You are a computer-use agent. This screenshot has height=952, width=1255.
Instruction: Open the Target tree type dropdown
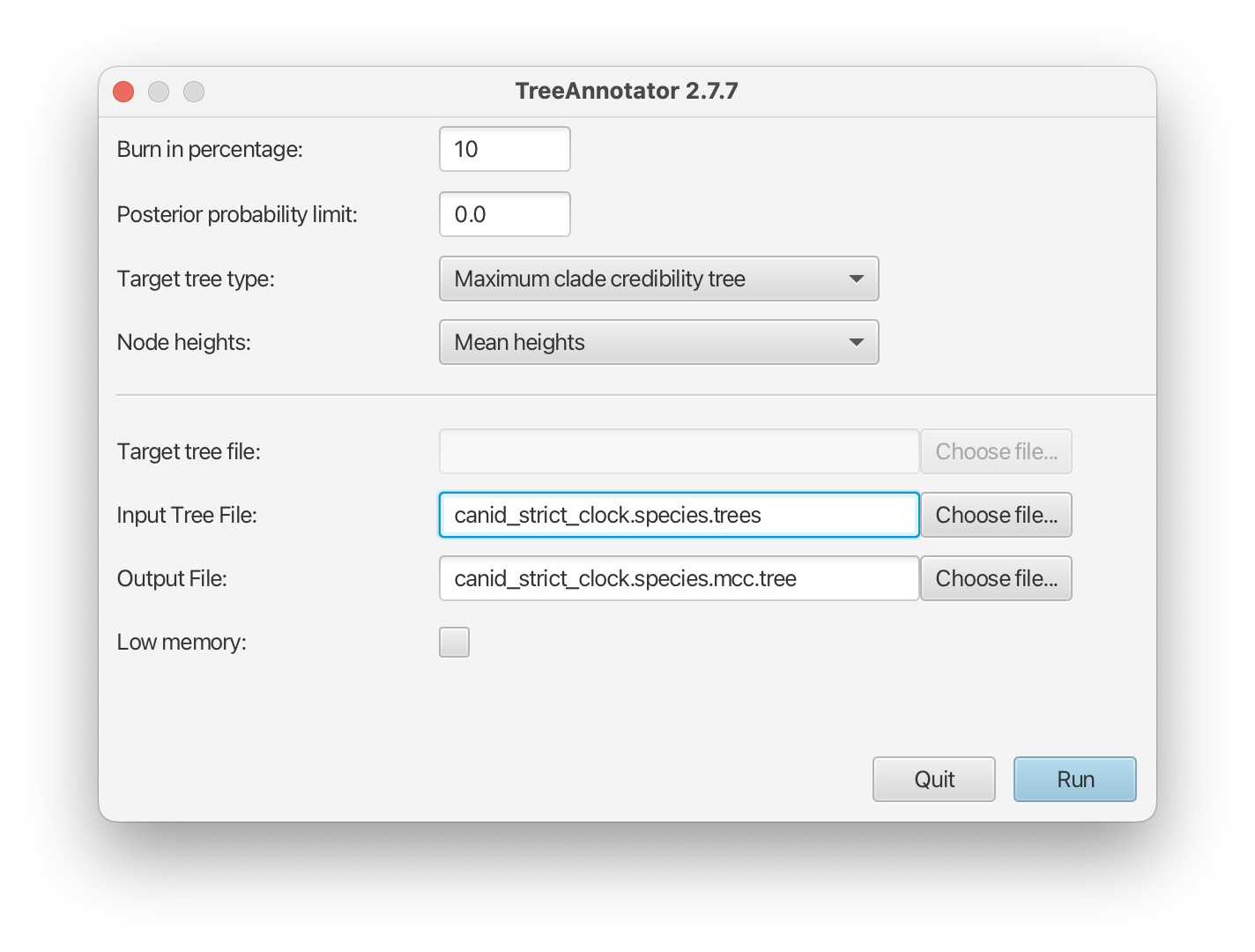(x=658, y=279)
